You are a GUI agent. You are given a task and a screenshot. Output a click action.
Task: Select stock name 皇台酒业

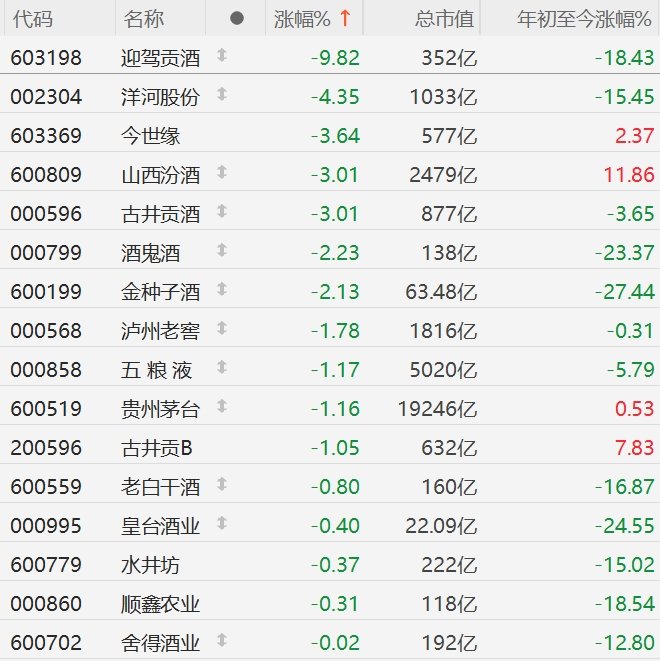[x=160, y=526]
